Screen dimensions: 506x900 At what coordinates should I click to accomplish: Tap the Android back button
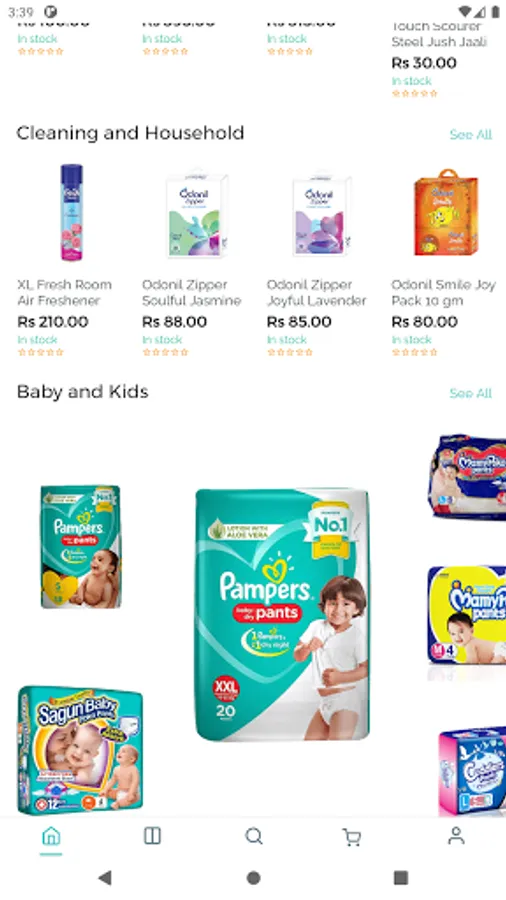coord(104,877)
